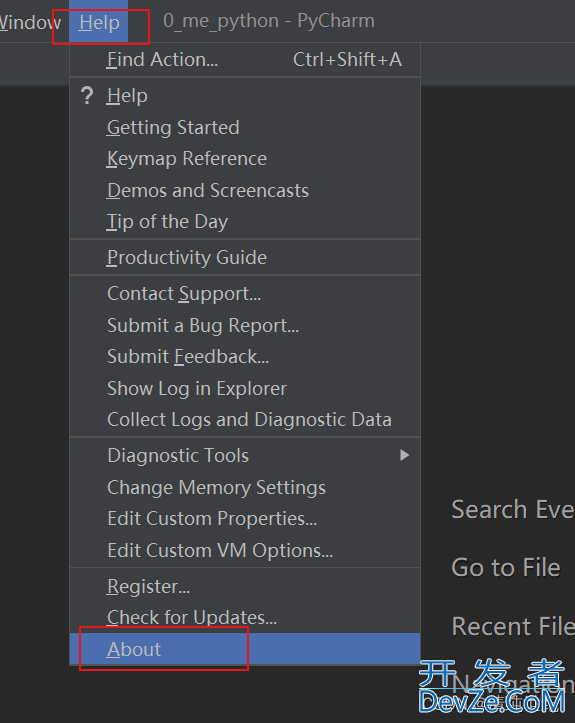Select Show Log in Explorer
This screenshot has height=723, width=575.
click(245, 389)
